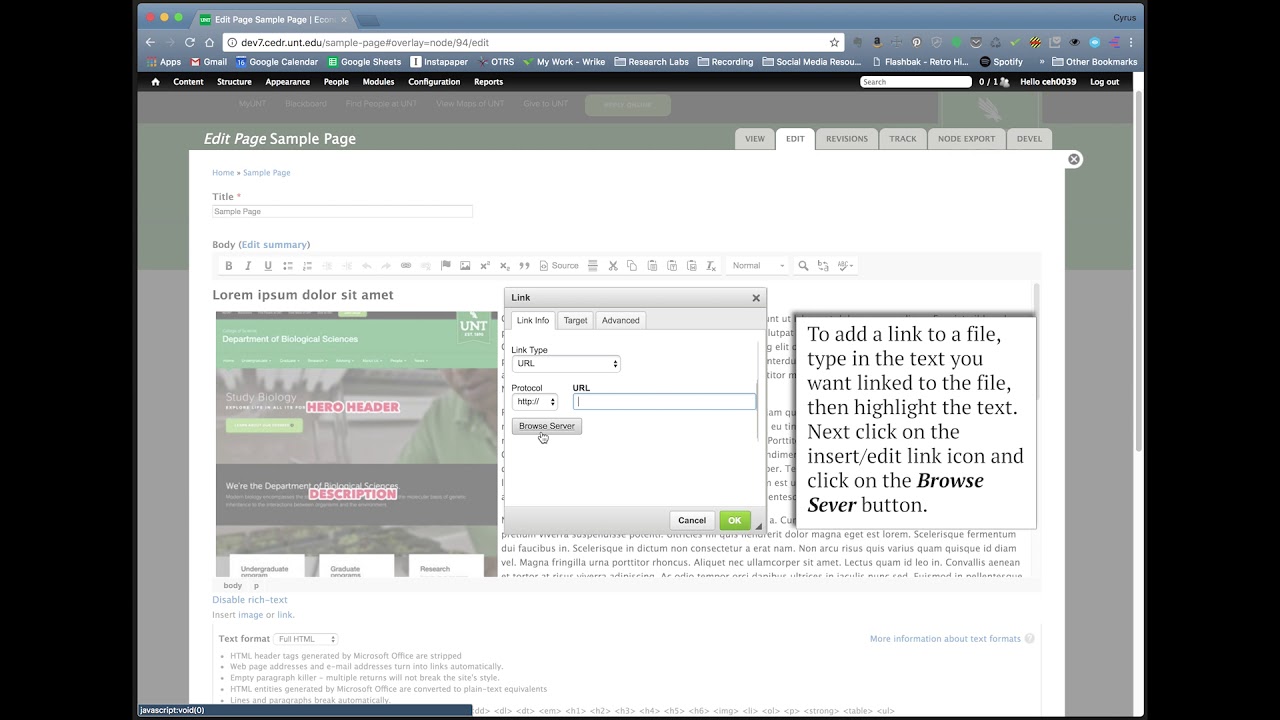The width and height of the screenshot is (1280, 720).
Task: Open the REVISIONS page tab
Action: coord(847,139)
